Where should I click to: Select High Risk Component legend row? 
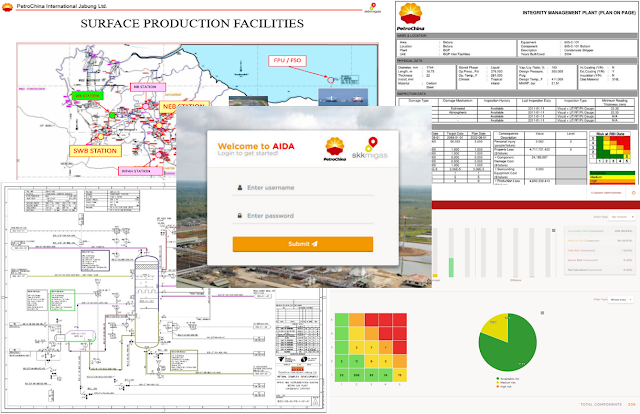600,250
